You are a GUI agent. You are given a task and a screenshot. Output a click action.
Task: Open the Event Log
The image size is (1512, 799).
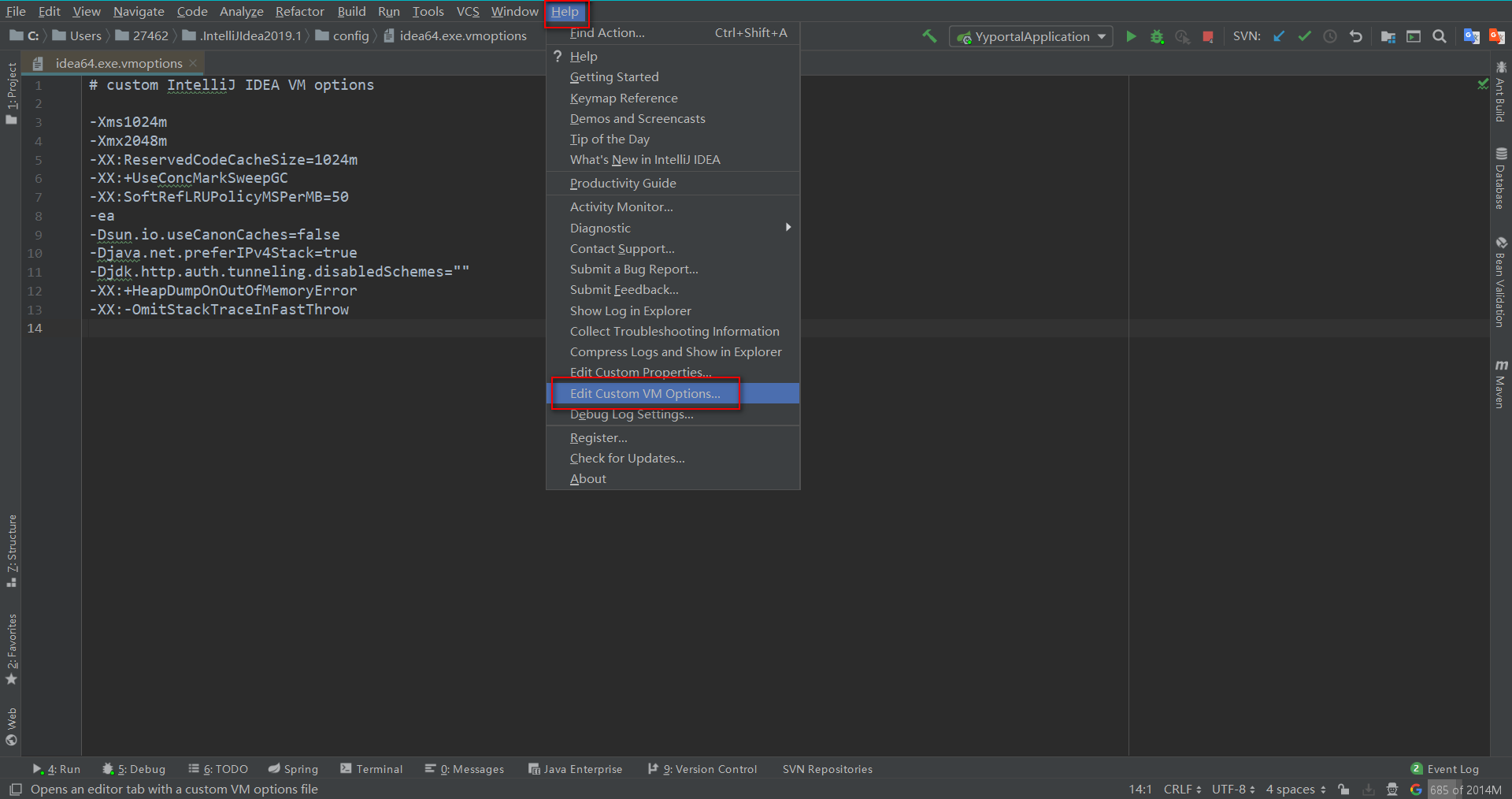point(1444,769)
